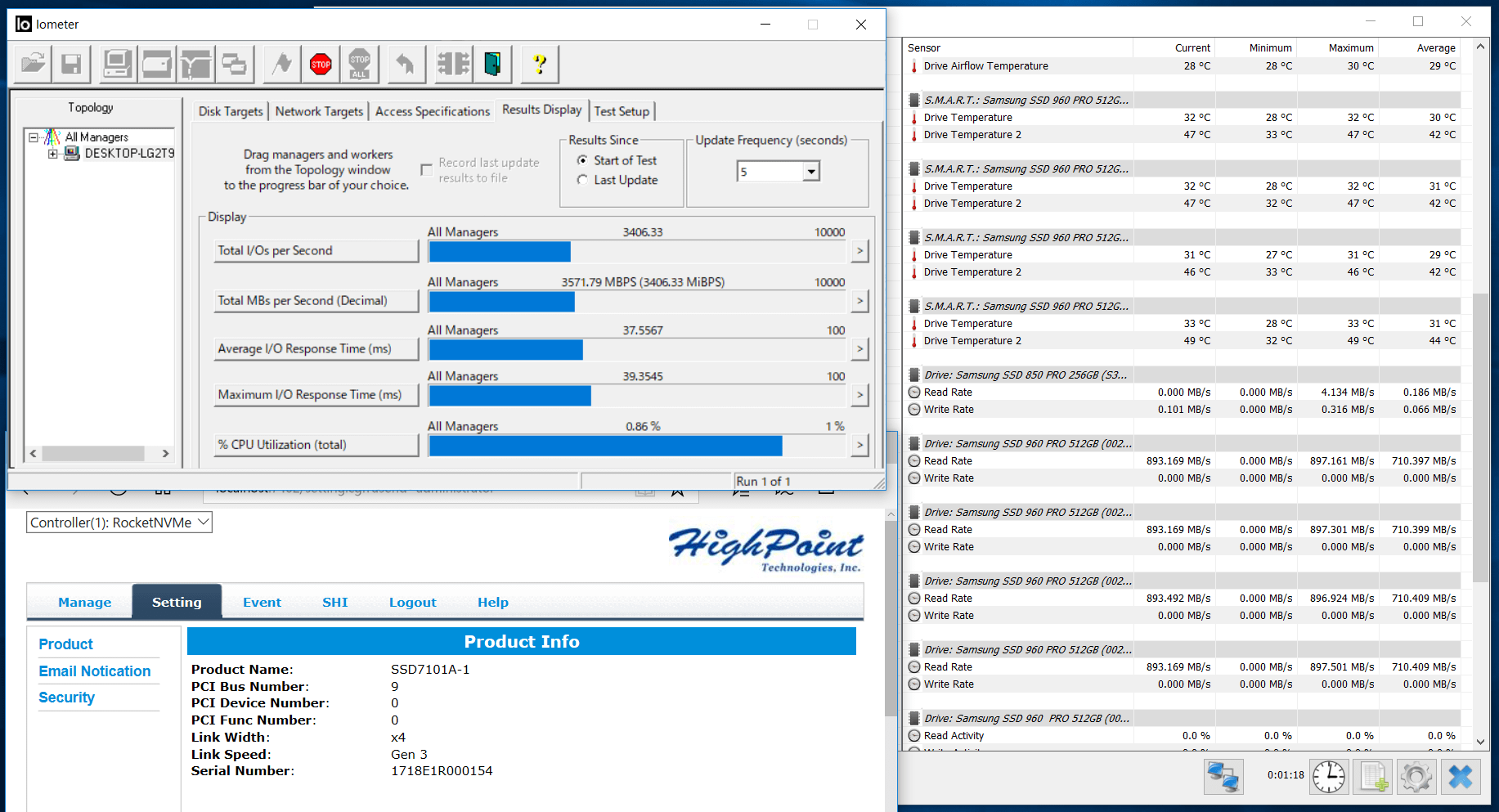Stop the current test with red STOP
Screen dimensions: 1499x812
(321, 64)
